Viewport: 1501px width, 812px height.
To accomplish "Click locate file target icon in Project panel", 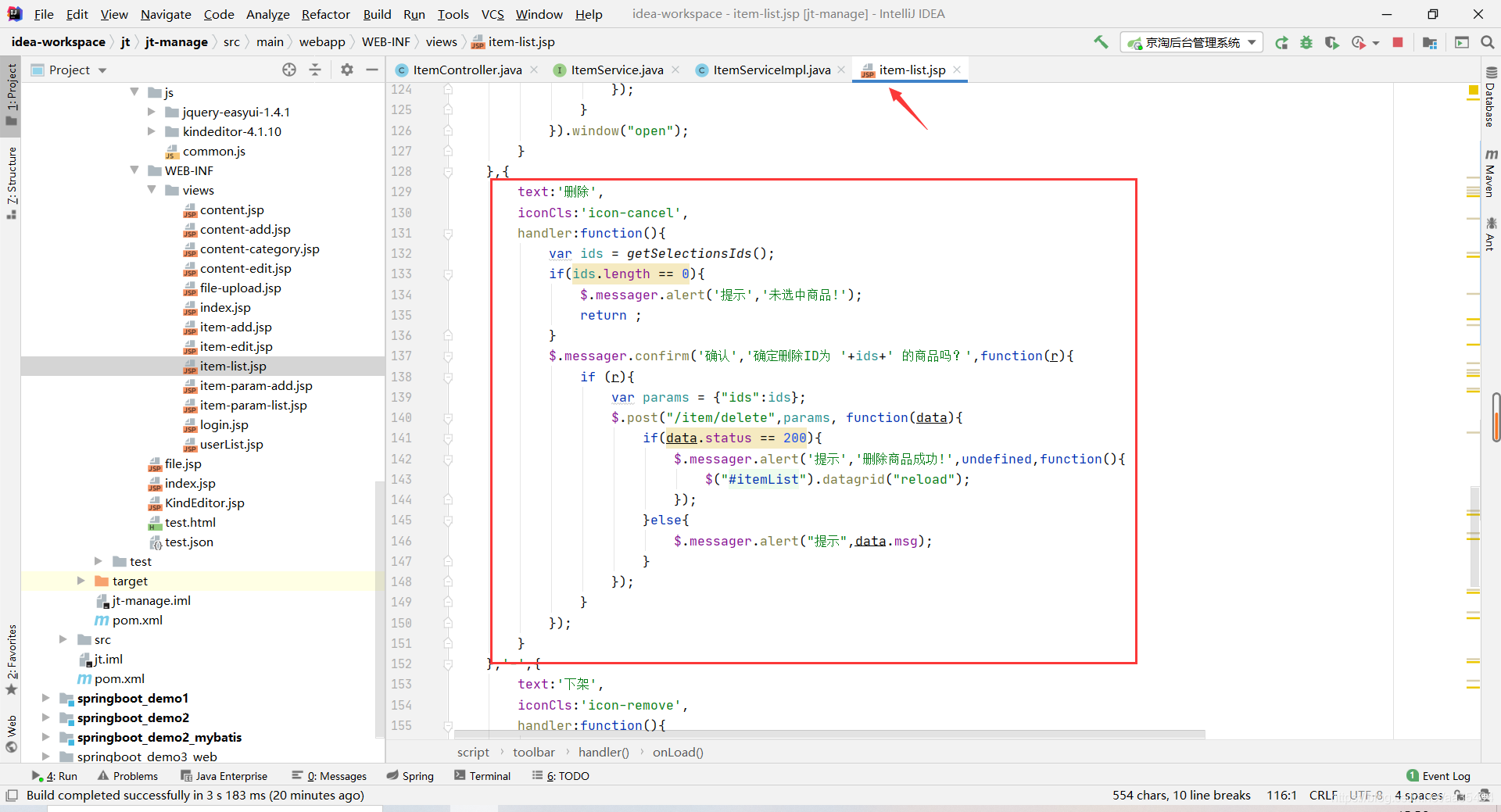I will [x=289, y=70].
